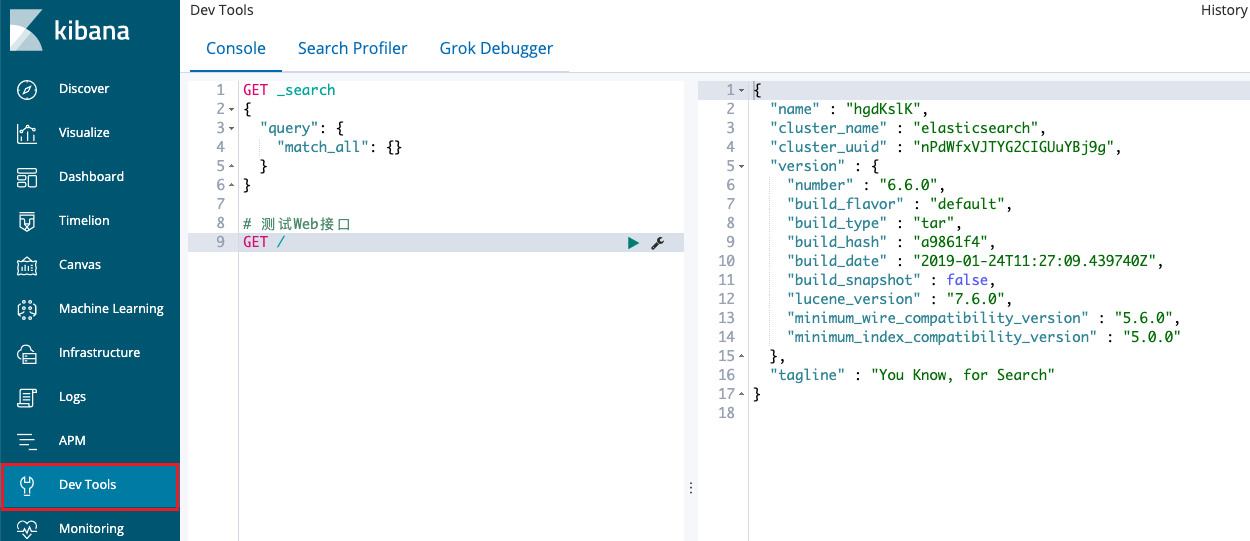Viewport: 1250px width, 541px height.
Task: Click the "a9861f4" build_hash value
Action: point(949,242)
